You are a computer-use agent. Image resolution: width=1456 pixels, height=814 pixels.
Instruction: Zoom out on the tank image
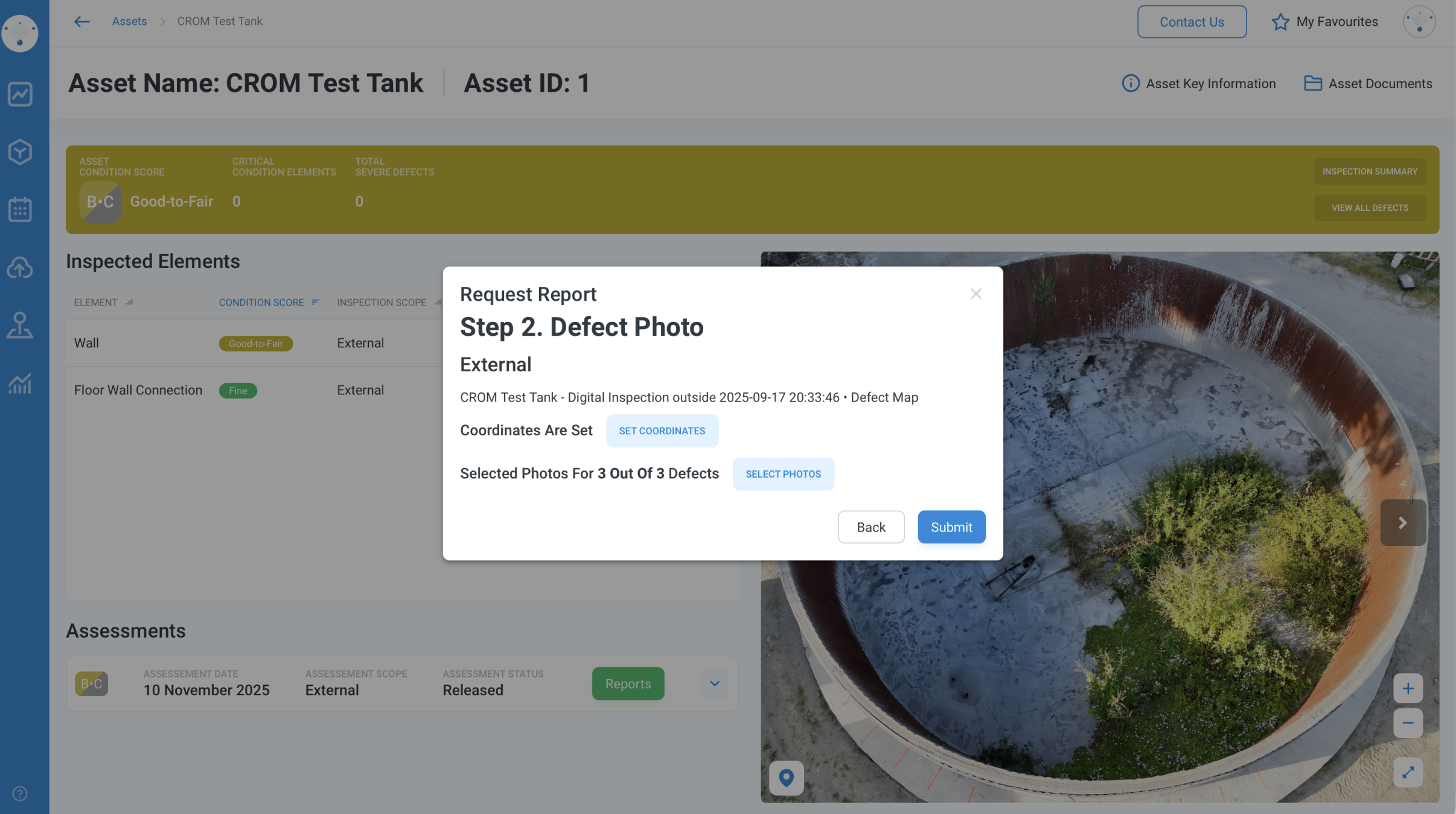coord(1408,723)
